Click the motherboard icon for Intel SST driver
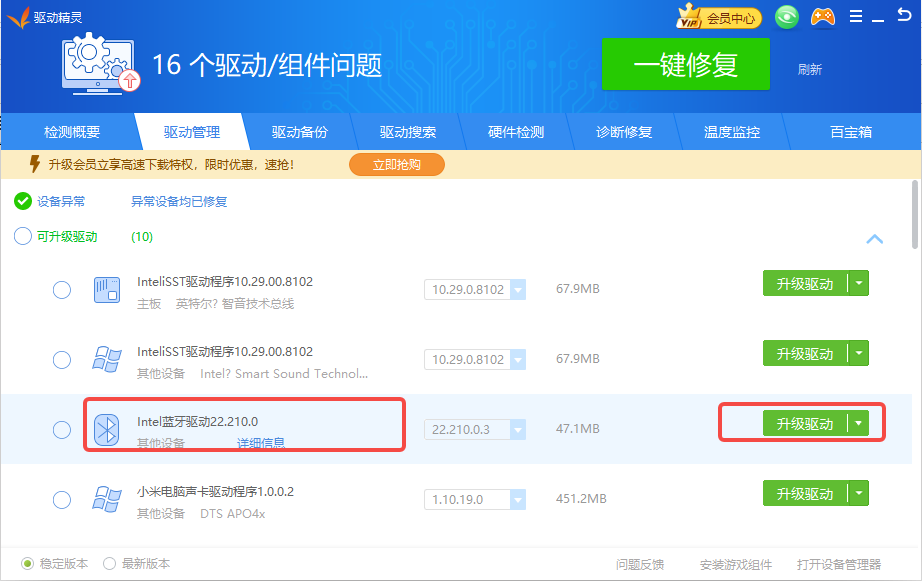 (x=106, y=290)
